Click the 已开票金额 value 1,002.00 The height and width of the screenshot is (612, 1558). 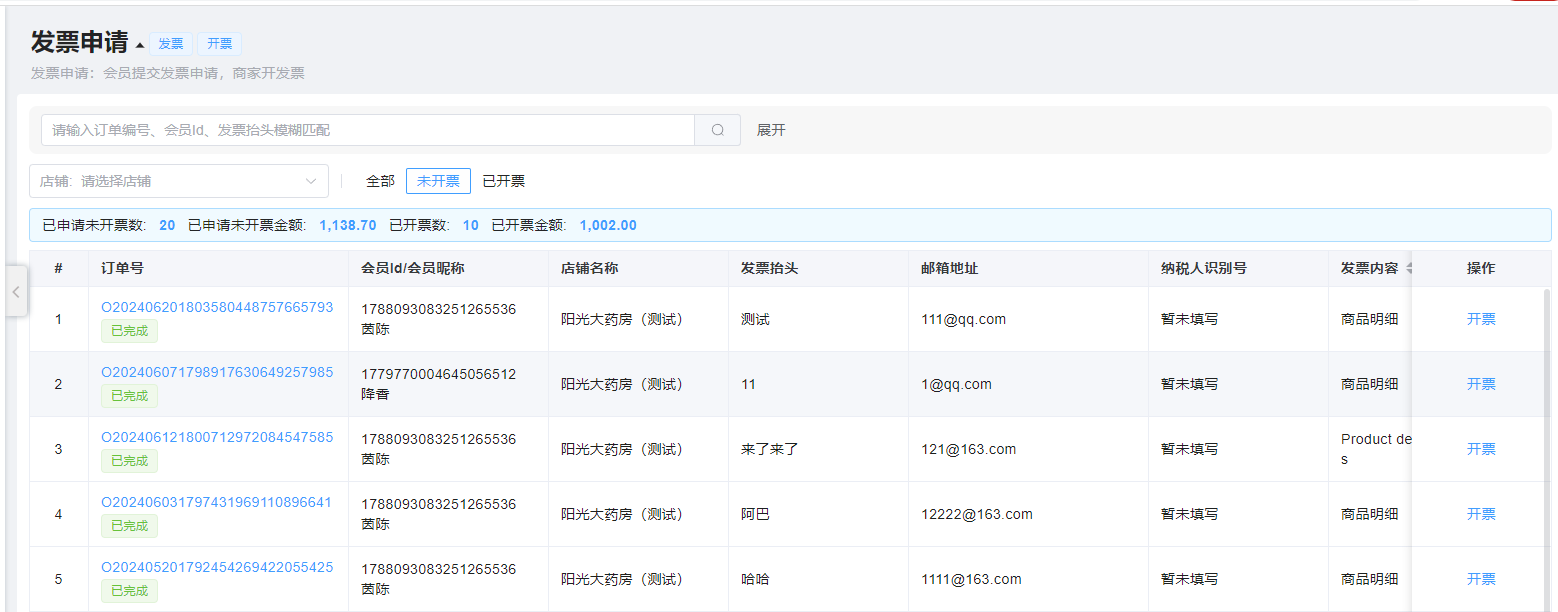608,225
